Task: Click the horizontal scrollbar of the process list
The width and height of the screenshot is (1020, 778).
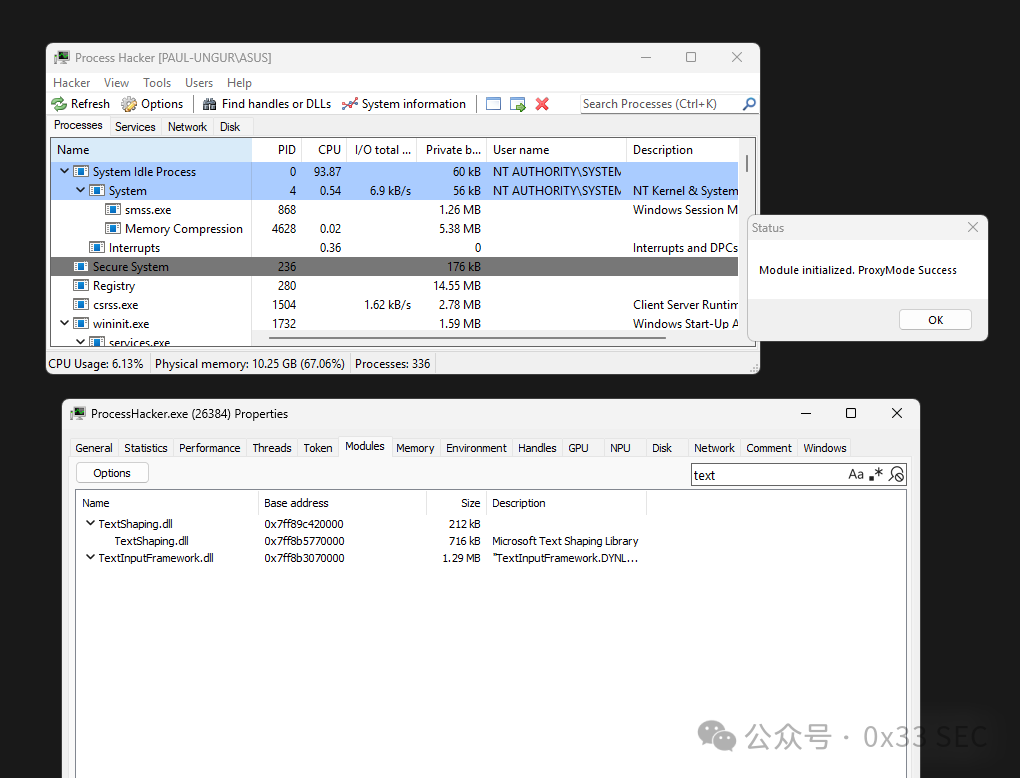Action: coord(467,338)
